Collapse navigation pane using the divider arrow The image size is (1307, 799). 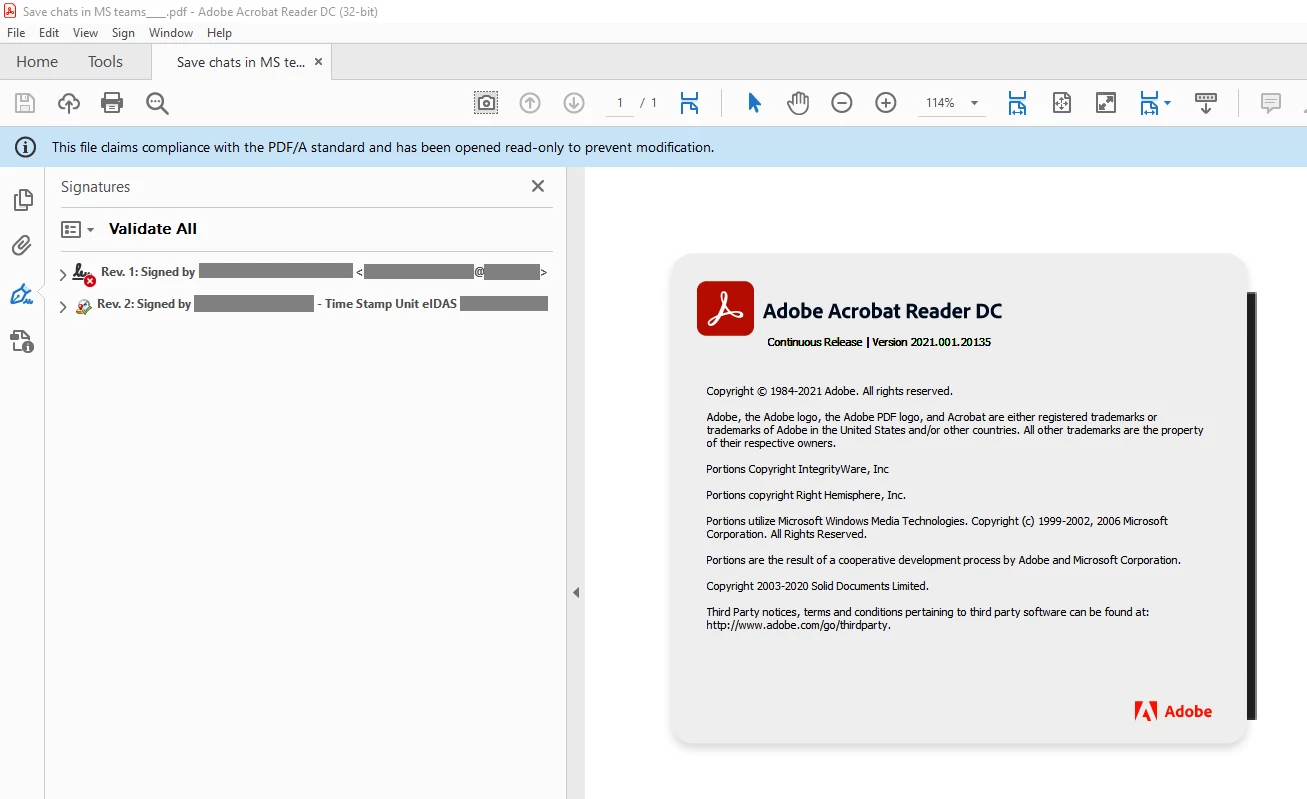point(576,593)
